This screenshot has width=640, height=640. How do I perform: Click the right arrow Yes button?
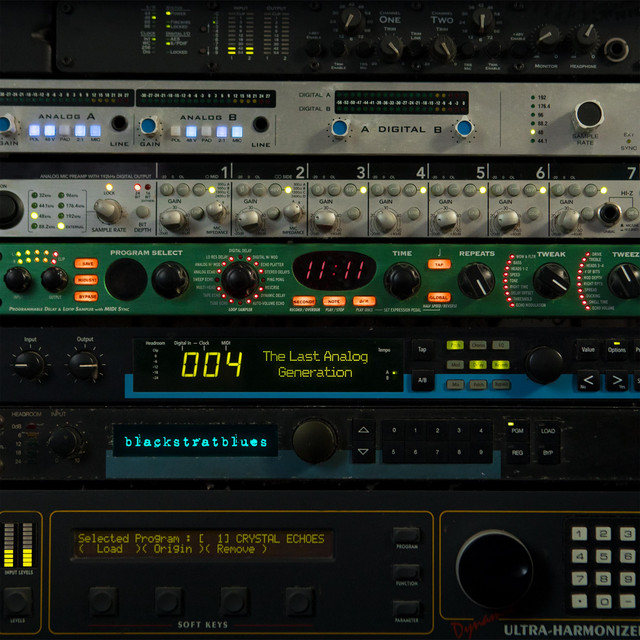pos(617,381)
